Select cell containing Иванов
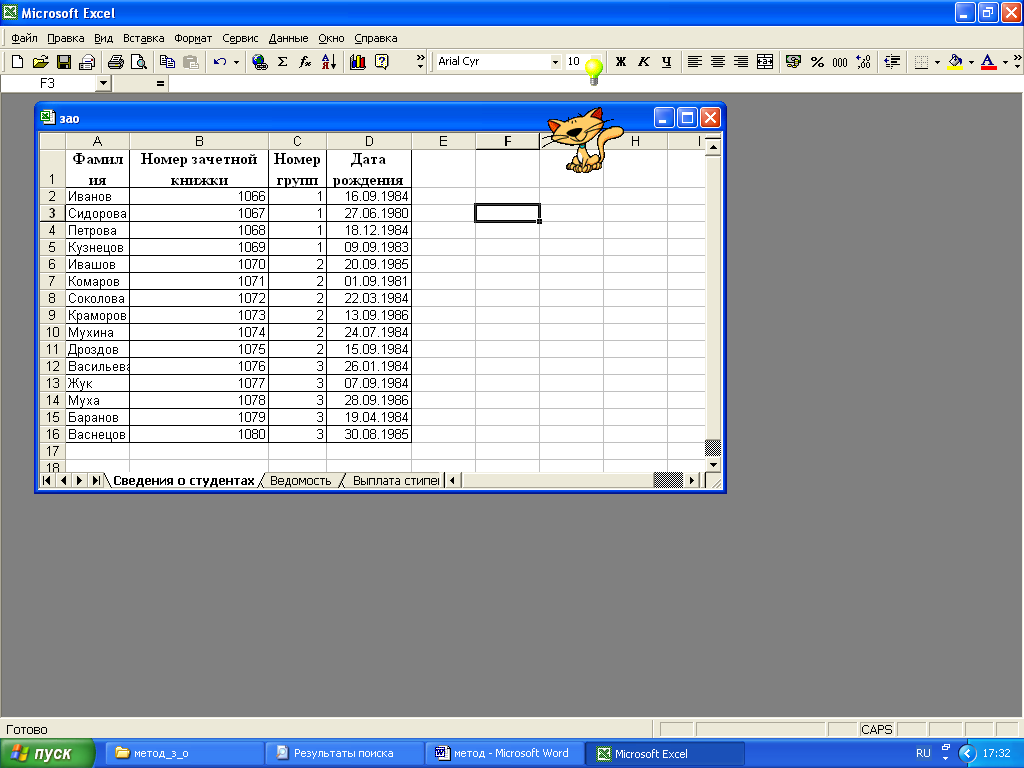This screenshot has width=1024, height=768. click(x=97, y=197)
